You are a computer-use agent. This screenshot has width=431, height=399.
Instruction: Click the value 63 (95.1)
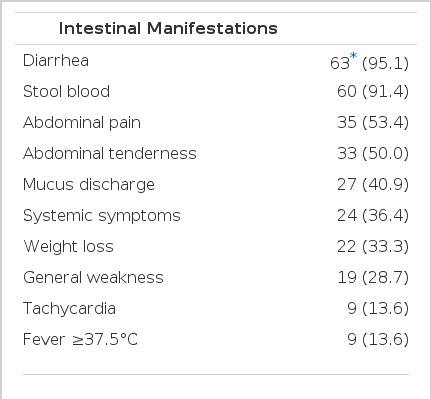tap(369, 63)
